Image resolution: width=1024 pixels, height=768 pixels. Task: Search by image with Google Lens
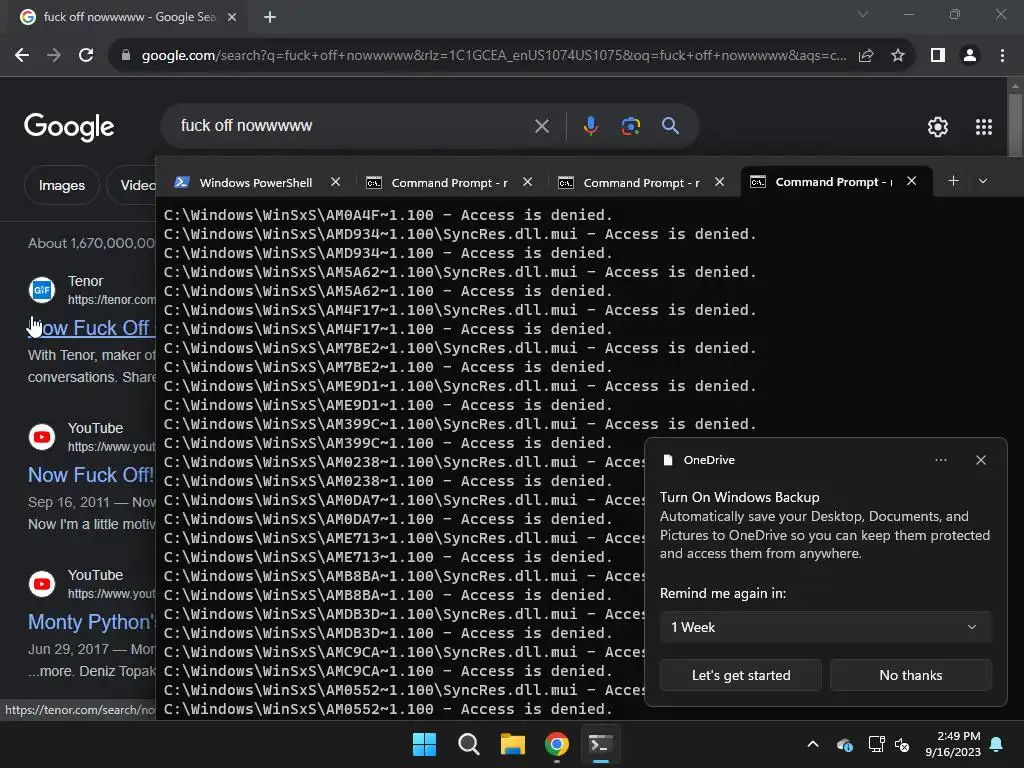point(630,126)
